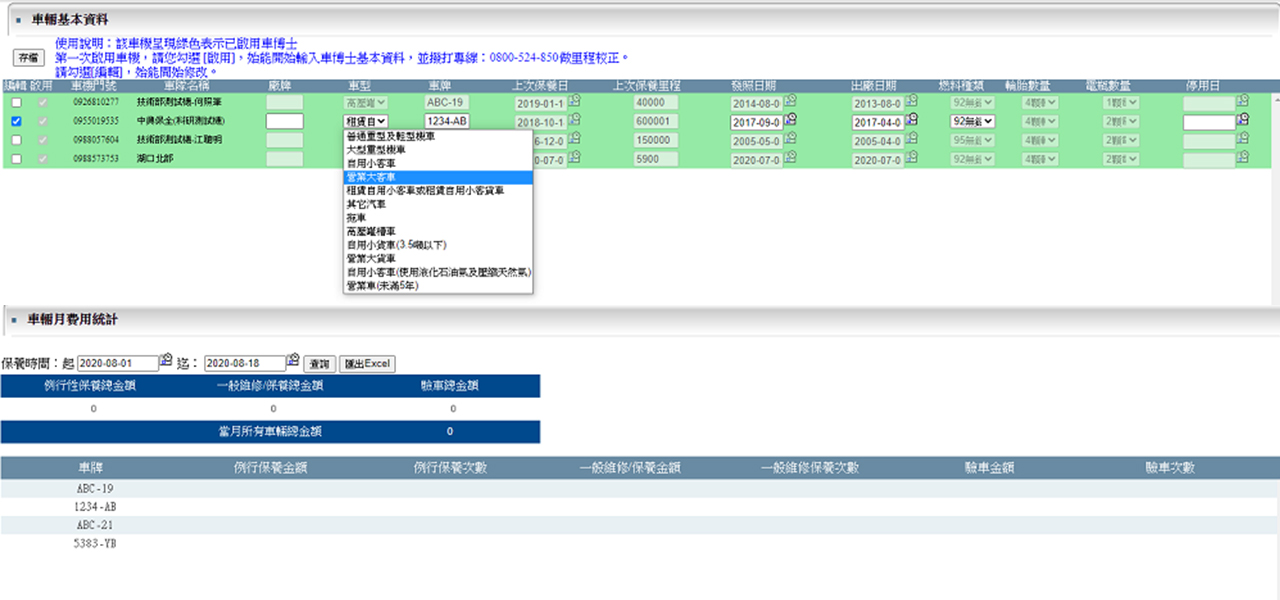Open 燃料種類 dropdown for row 0955019535
This screenshot has width=1280, height=600.
tap(973, 121)
